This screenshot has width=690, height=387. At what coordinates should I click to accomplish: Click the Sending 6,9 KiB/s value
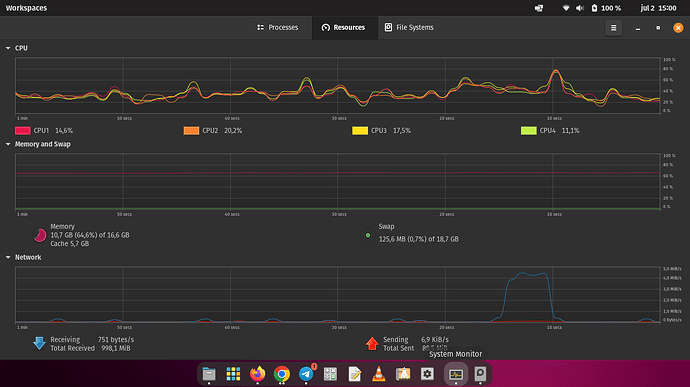(x=435, y=339)
